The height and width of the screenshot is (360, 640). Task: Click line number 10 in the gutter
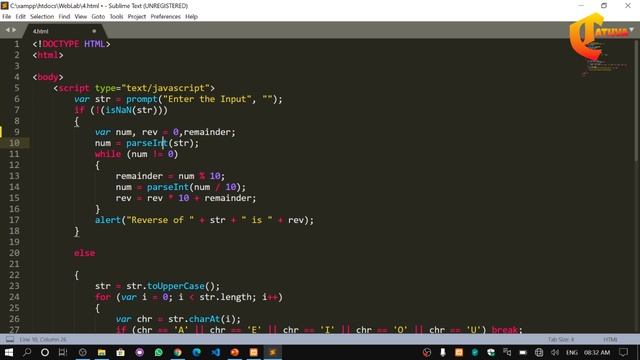pos(14,143)
